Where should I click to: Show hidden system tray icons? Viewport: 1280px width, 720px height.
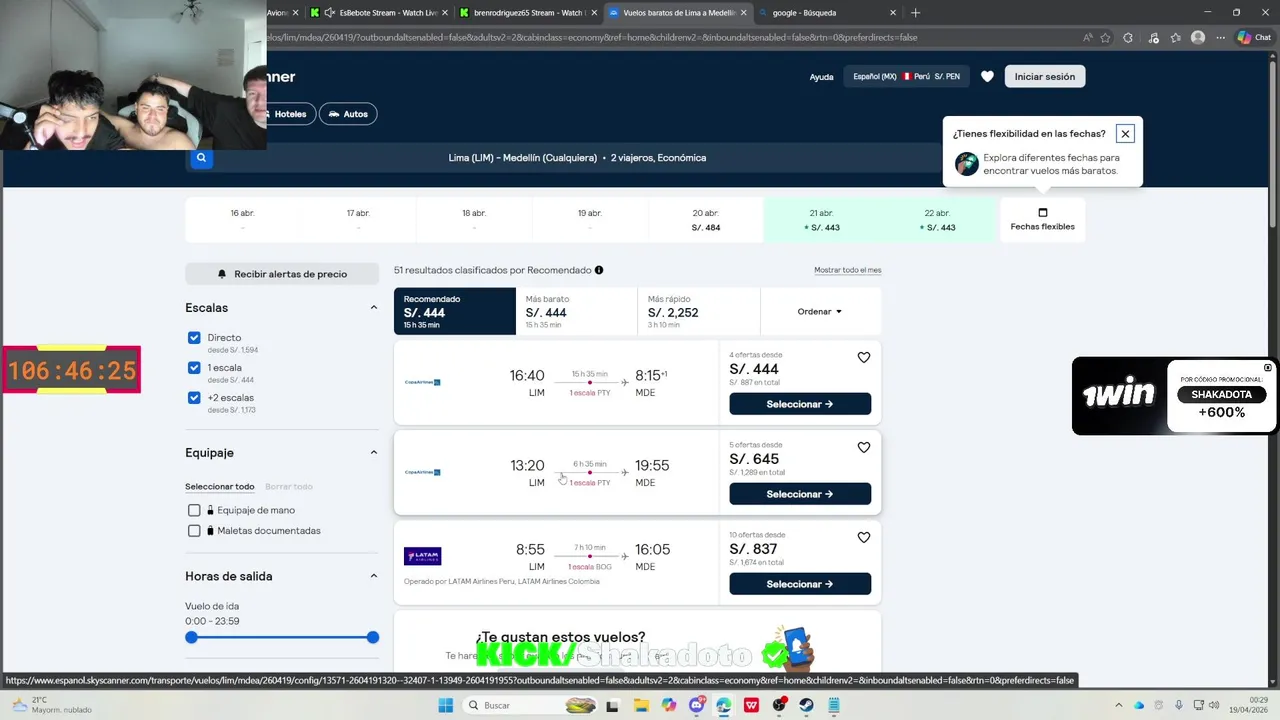[x=1118, y=705]
